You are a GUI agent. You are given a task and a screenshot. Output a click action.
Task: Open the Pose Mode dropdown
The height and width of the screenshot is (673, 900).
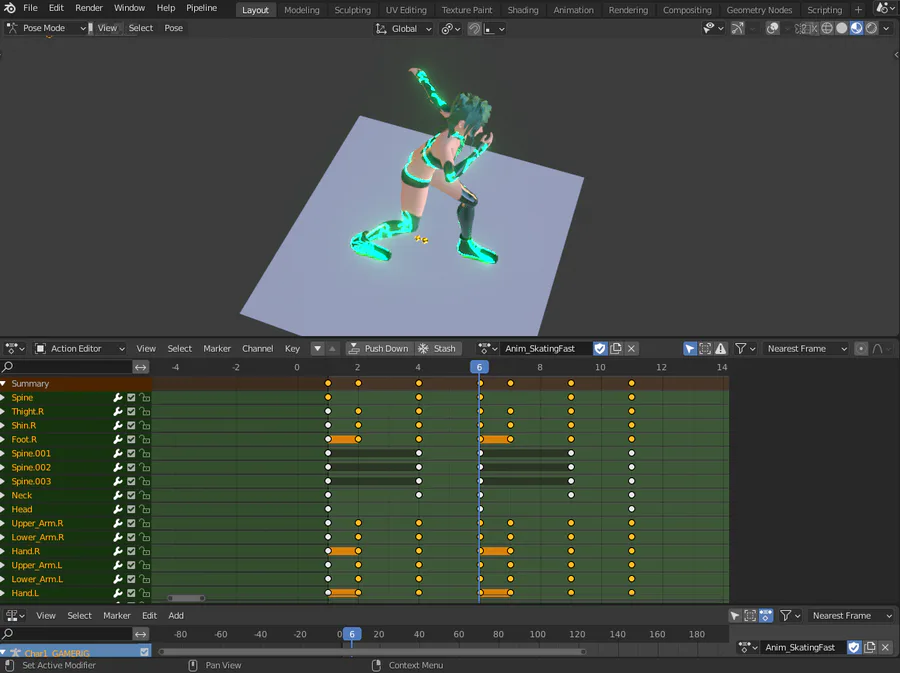46,28
